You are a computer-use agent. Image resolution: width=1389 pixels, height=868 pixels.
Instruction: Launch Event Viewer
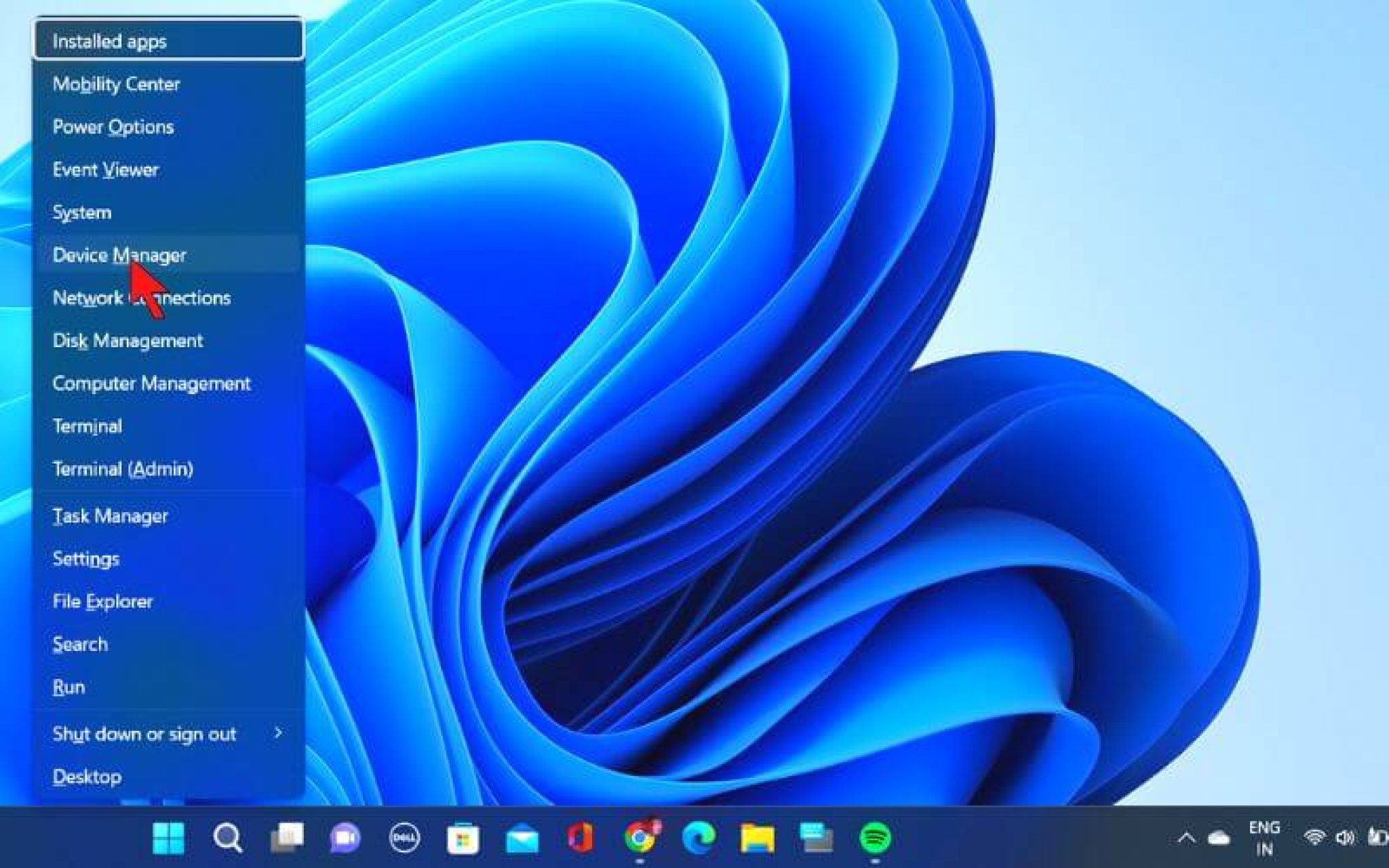[x=106, y=170]
